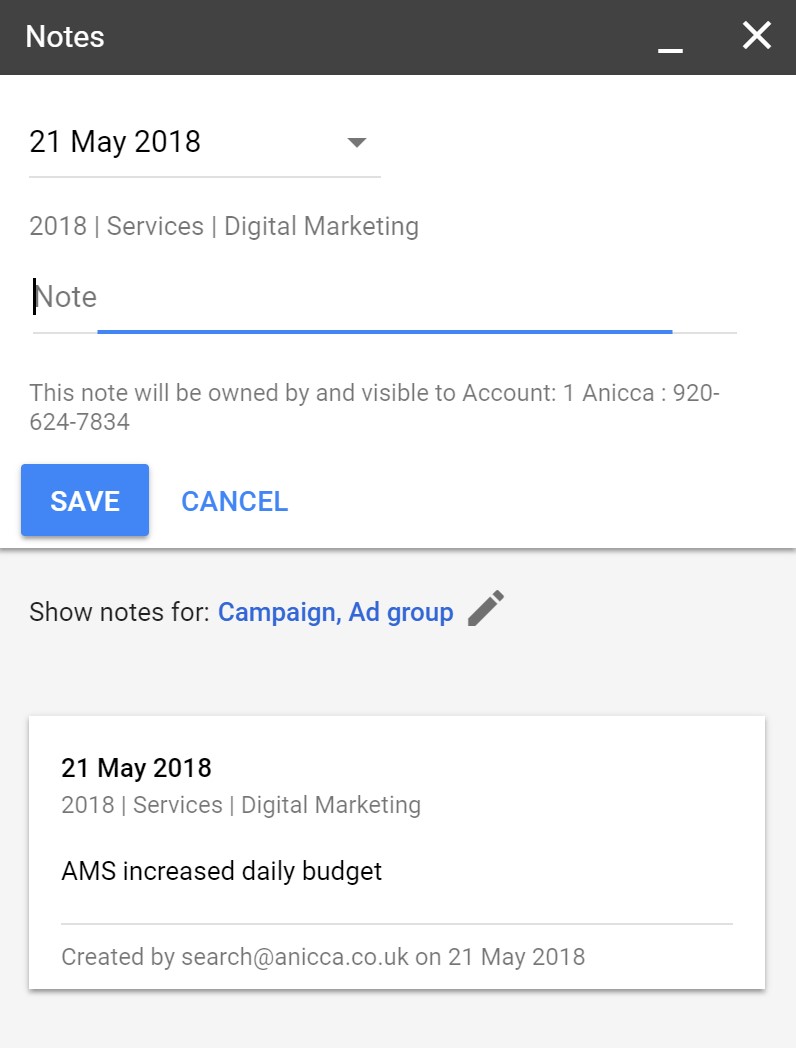
Task: Cancel the new note entry
Action: [235, 501]
